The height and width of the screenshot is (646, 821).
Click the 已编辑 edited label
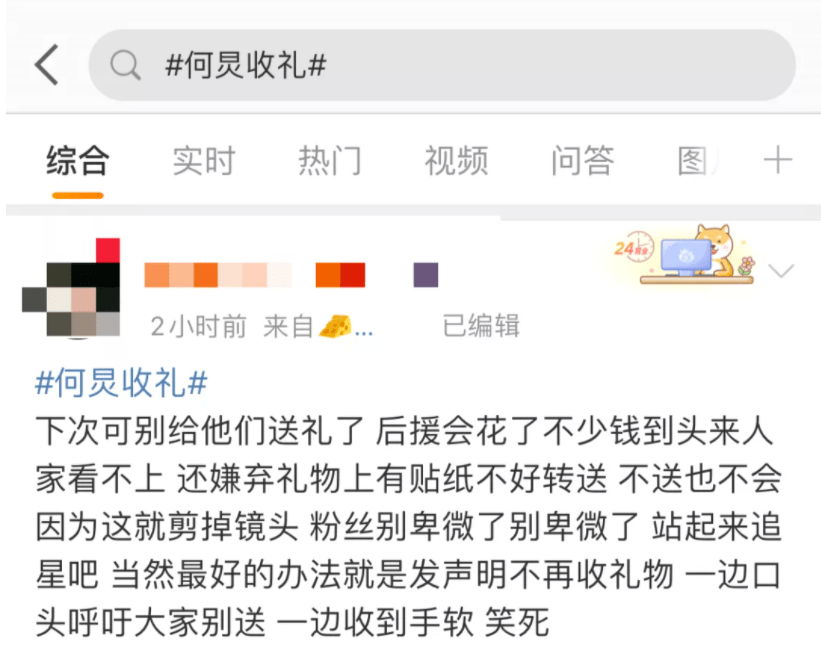(481, 326)
